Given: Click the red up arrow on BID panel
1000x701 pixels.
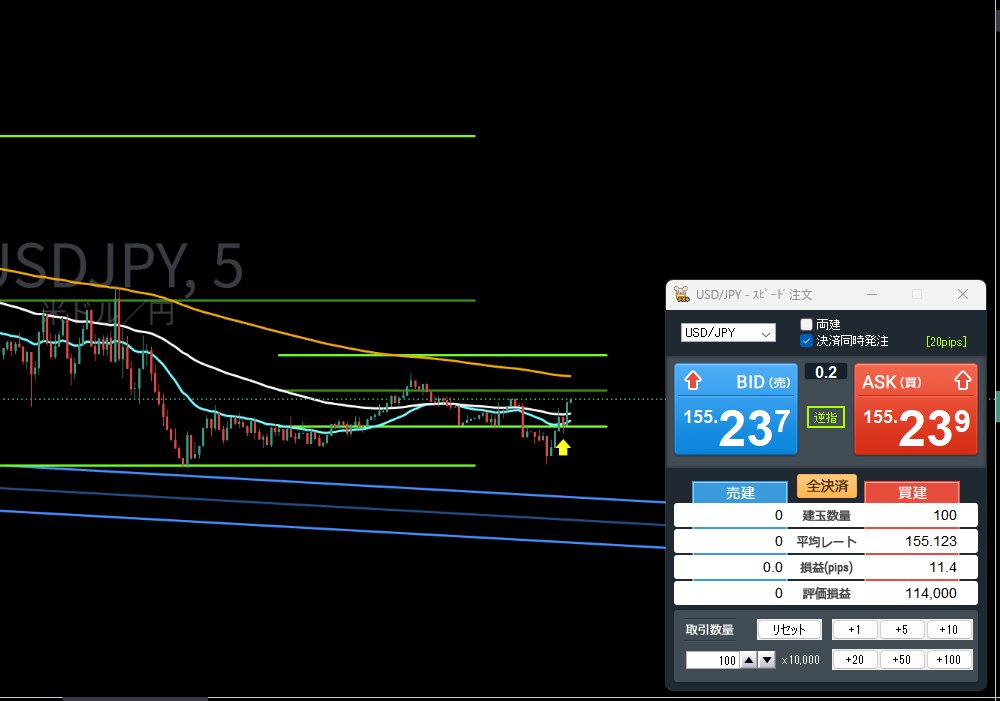Looking at the screenshot, I should (693, 381).
